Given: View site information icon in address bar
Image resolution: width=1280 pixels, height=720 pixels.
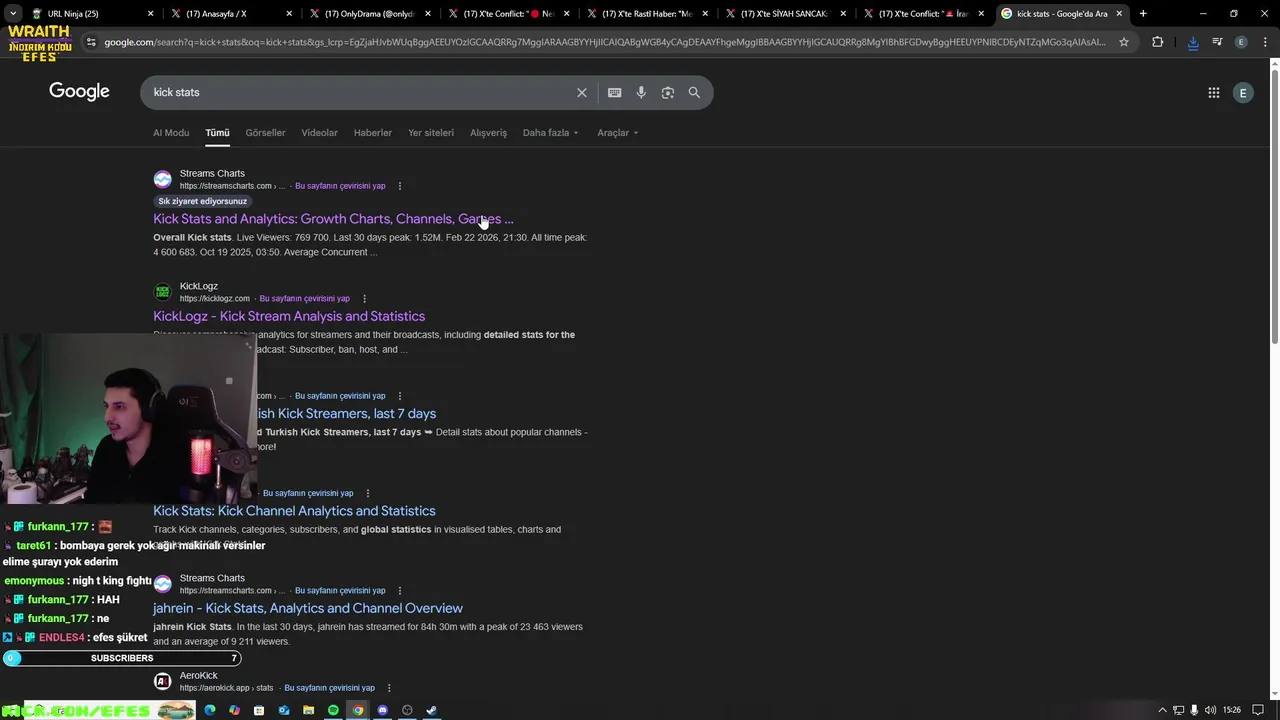Looking at the screenshot, I should click(91, 42).
